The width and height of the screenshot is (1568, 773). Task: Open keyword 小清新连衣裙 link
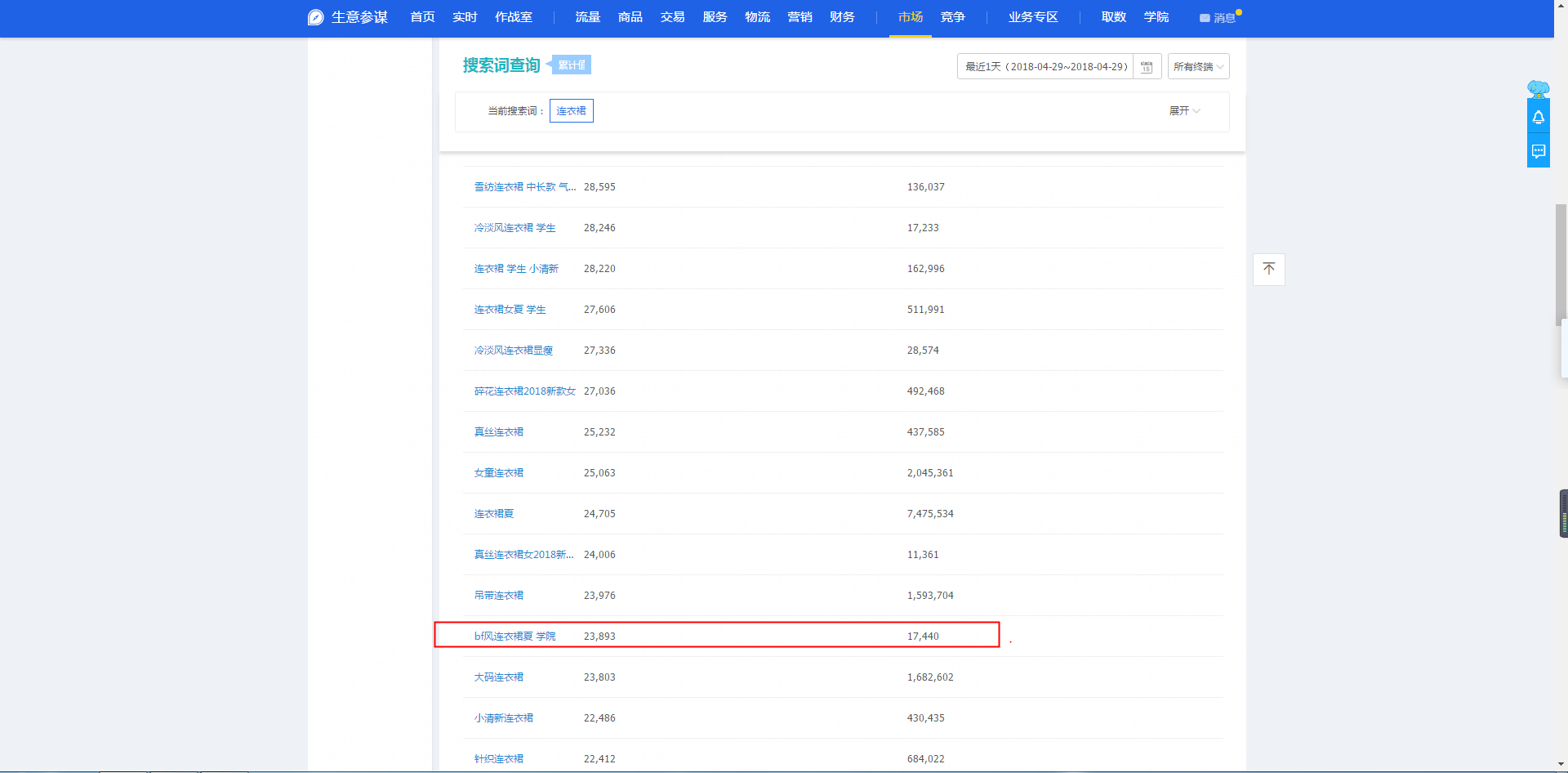coord(503,718)
